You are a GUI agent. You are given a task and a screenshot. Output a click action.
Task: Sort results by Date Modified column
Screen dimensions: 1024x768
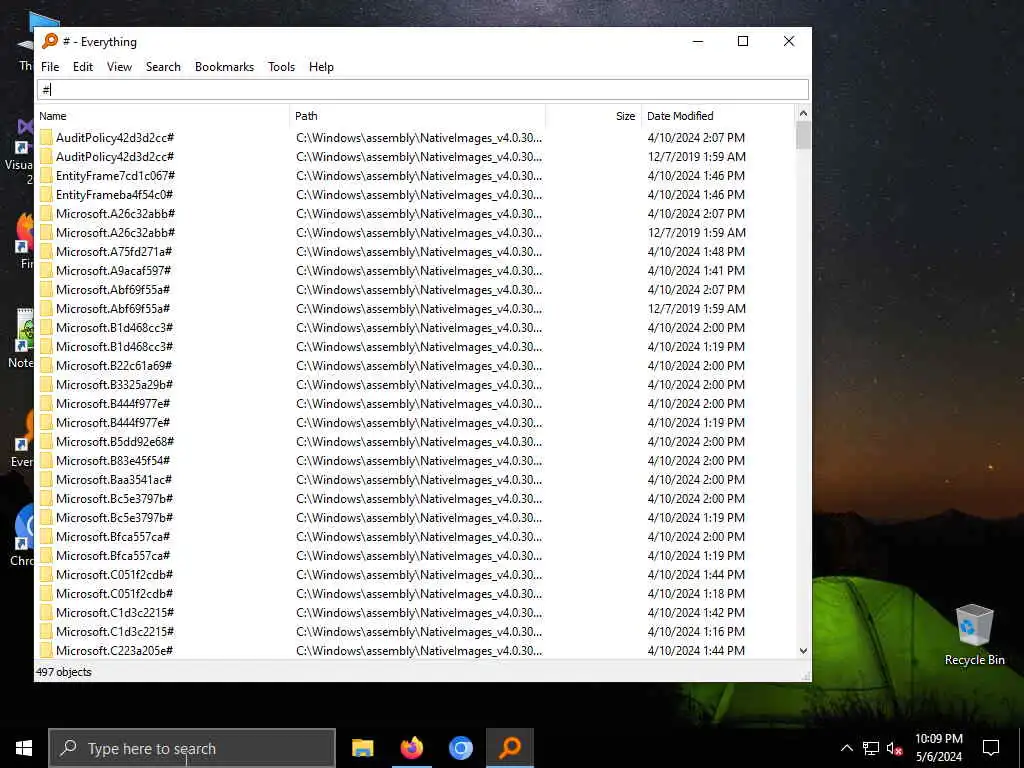(x=718, y=116)
